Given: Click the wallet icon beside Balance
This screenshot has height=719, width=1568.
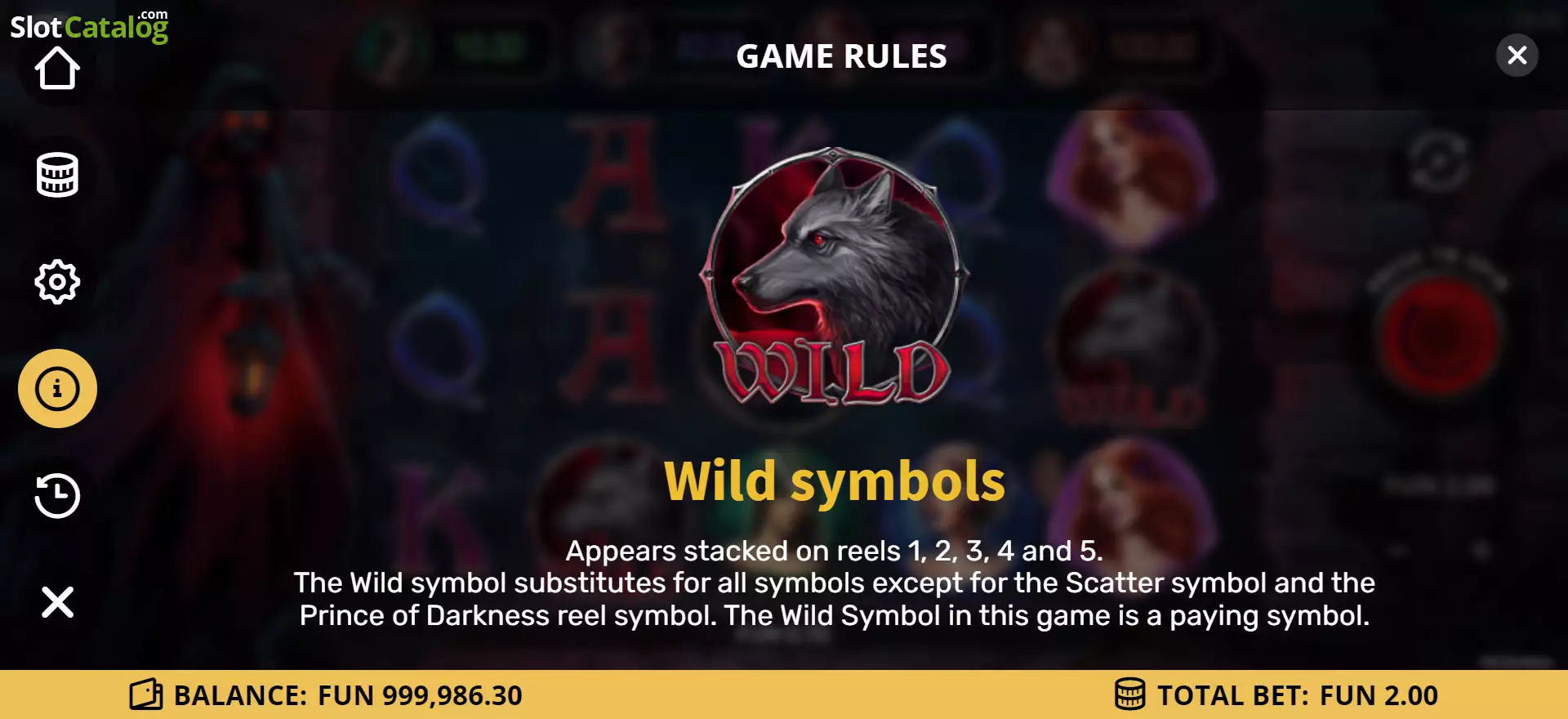Looking at the screenshot, I should (x=146, y=694).
